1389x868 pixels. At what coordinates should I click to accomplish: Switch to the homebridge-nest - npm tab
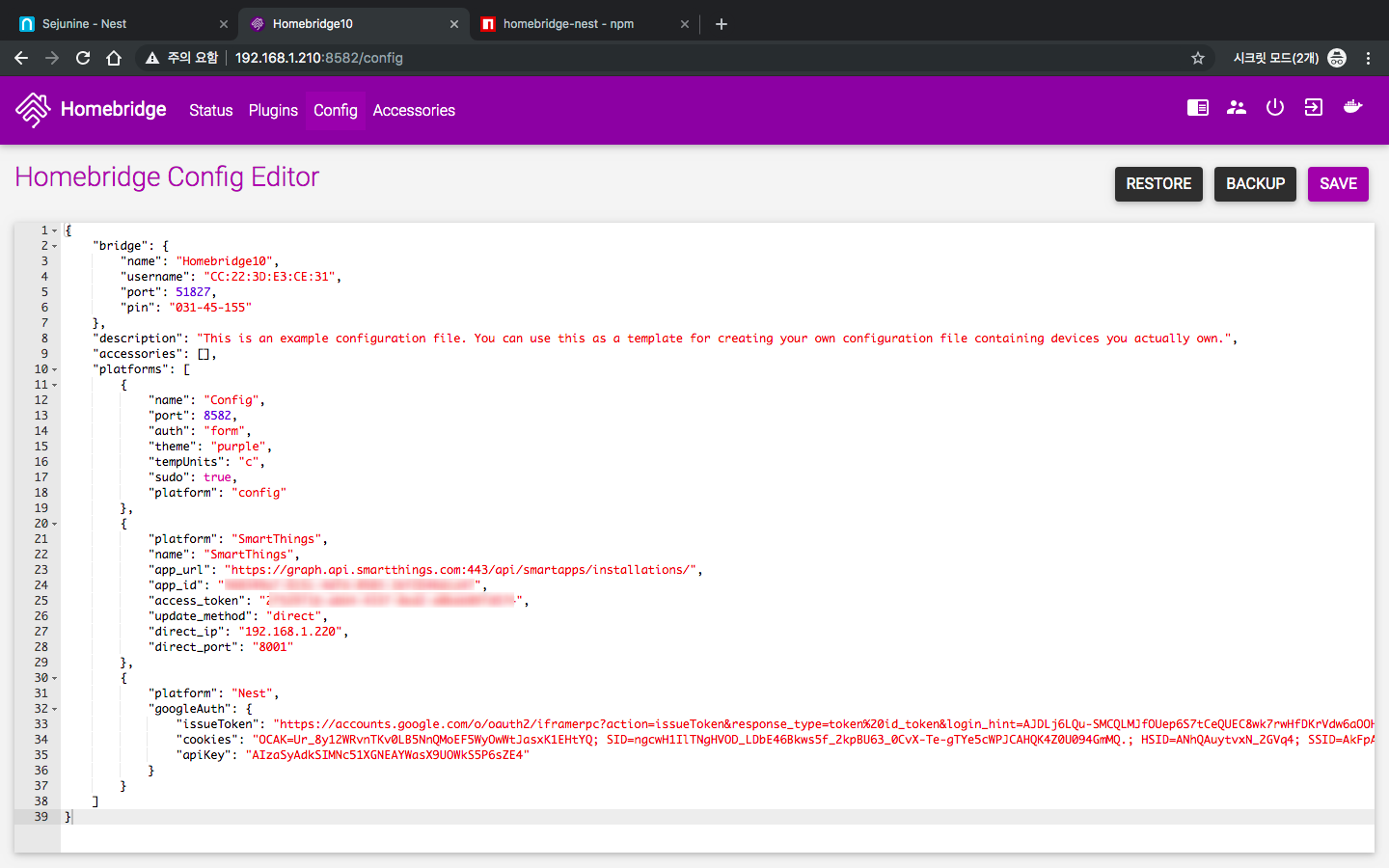coord(585,24)
